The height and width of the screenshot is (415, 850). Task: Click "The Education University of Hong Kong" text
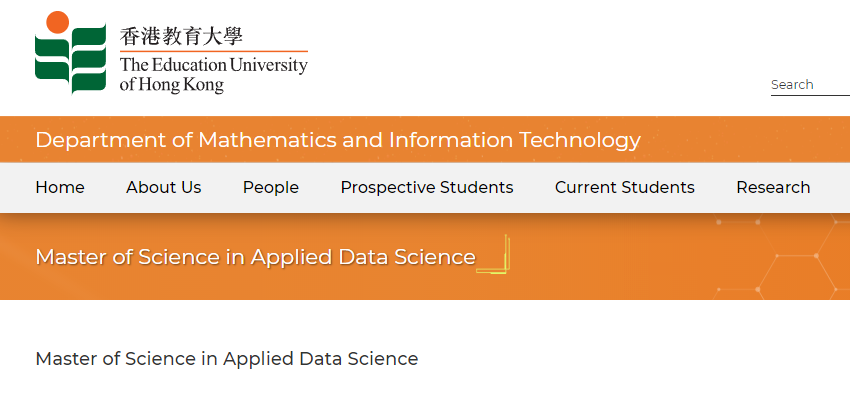pos(213,75)
